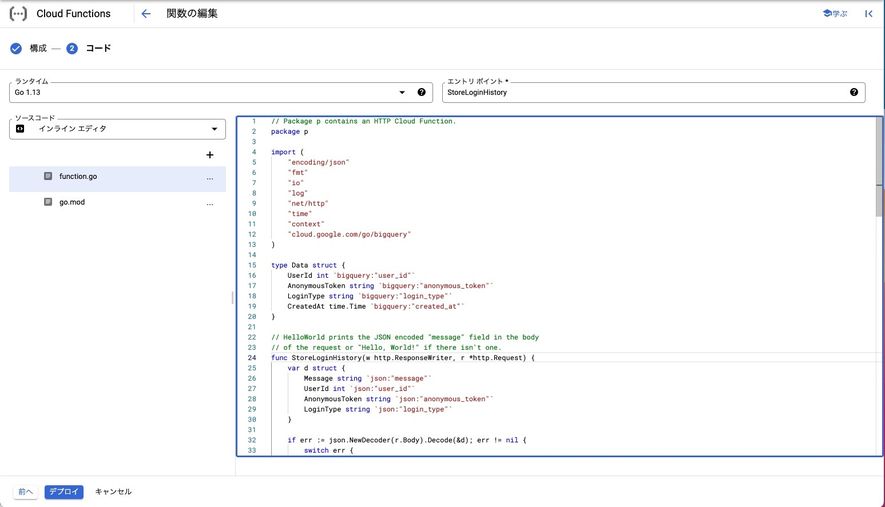Click the "switch err {" line
Viewport: 885px width, 507px height.
click(328, 451)
